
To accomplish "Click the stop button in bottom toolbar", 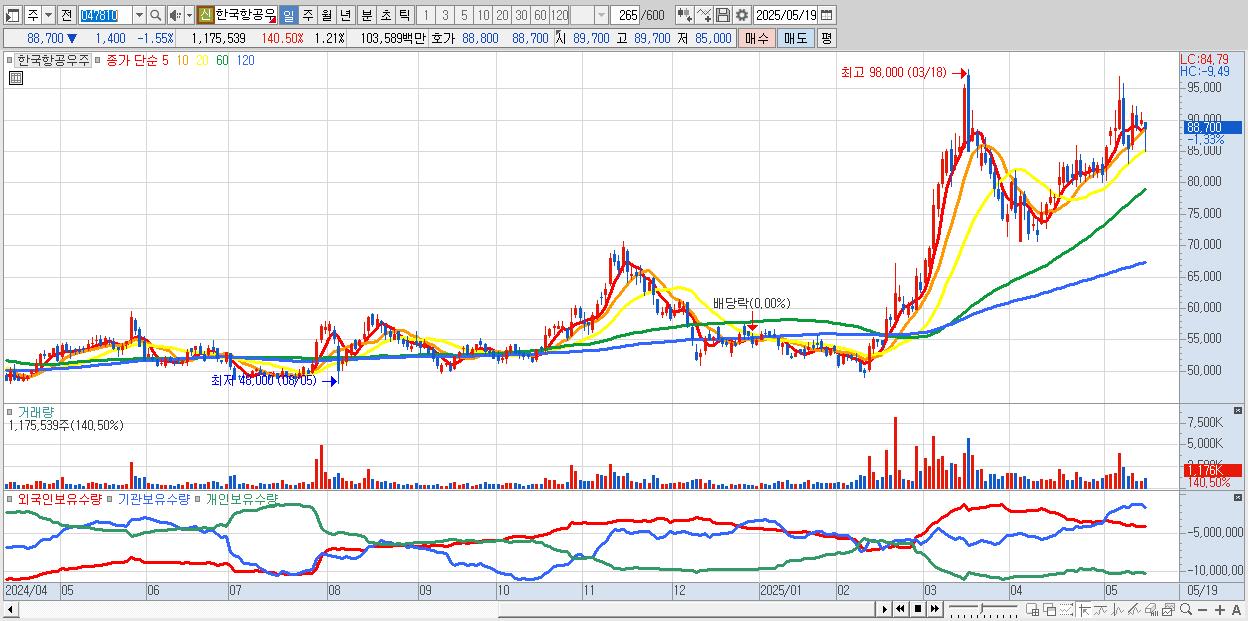I will [x=918, y=609].
